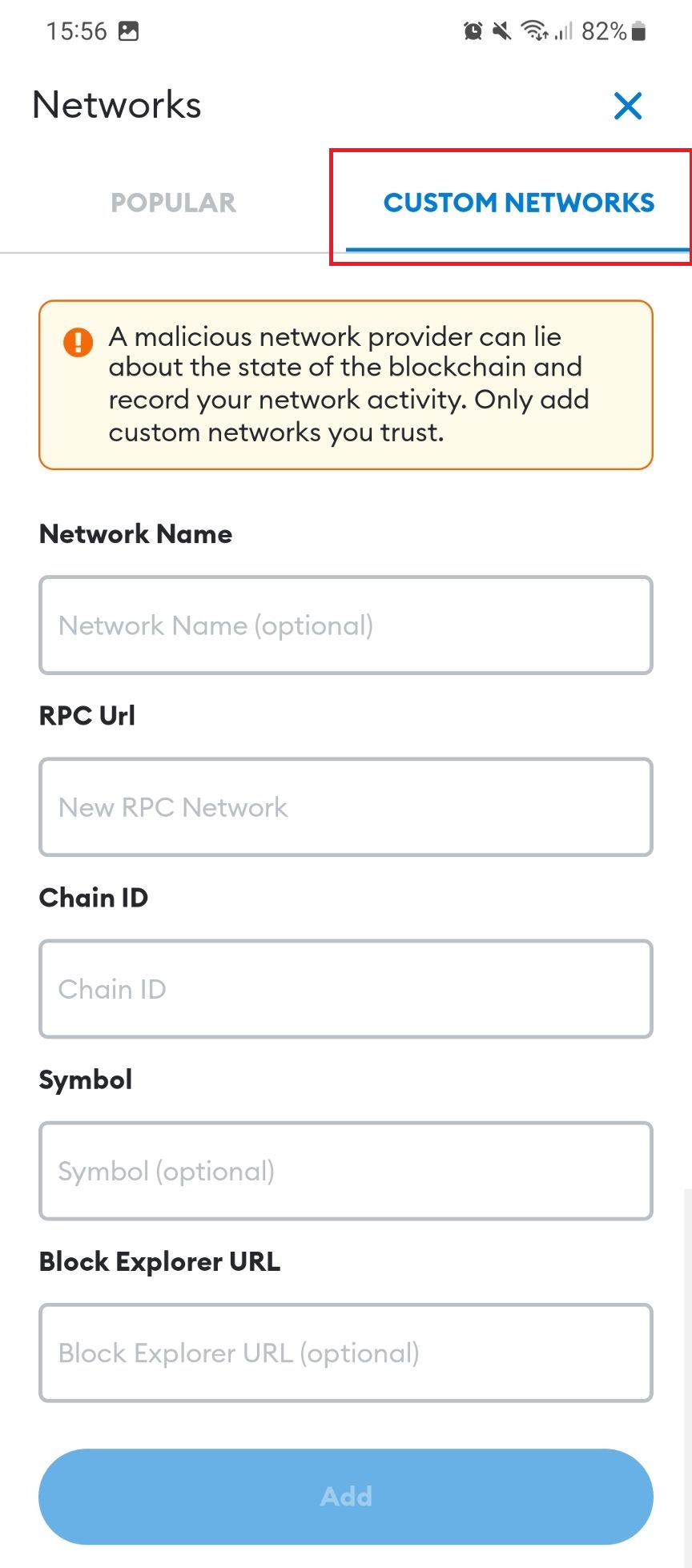The width and height of the screenshot is (692, 1568).
Task: Focus the Network Name input field
Action: (x=346, y=625)
